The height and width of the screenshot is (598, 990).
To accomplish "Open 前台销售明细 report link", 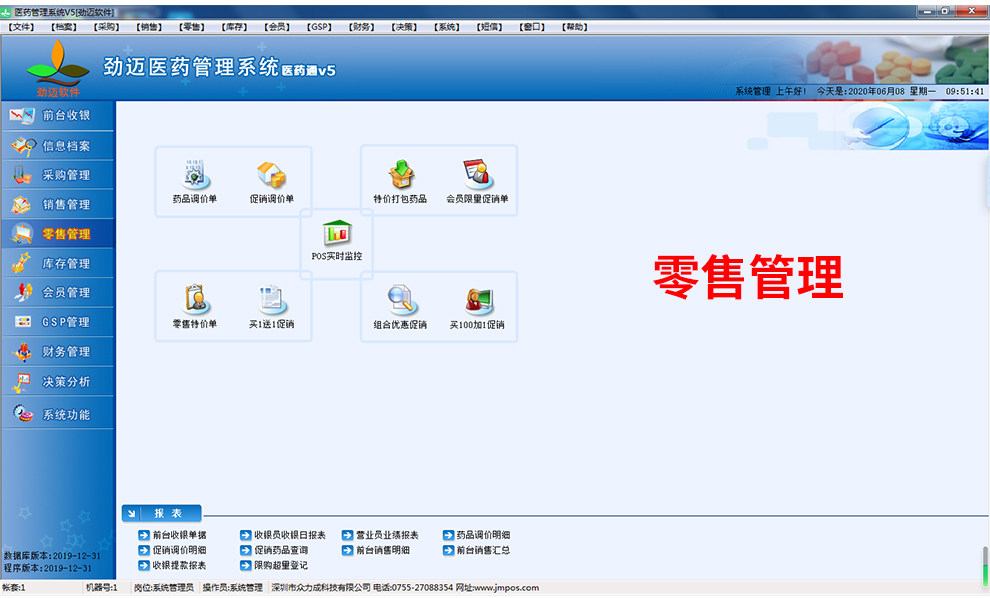I will click(x=383, y=550).
